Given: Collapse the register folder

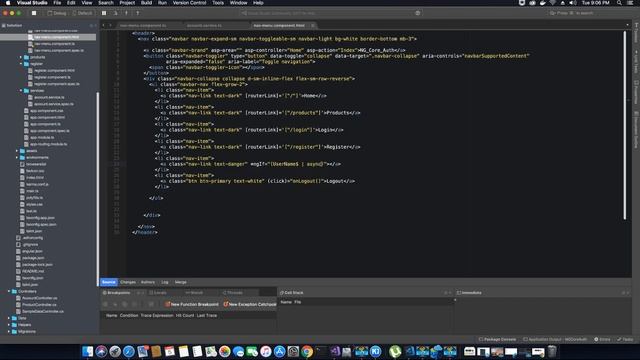Looking at the screenshot, I should (21, 64).
